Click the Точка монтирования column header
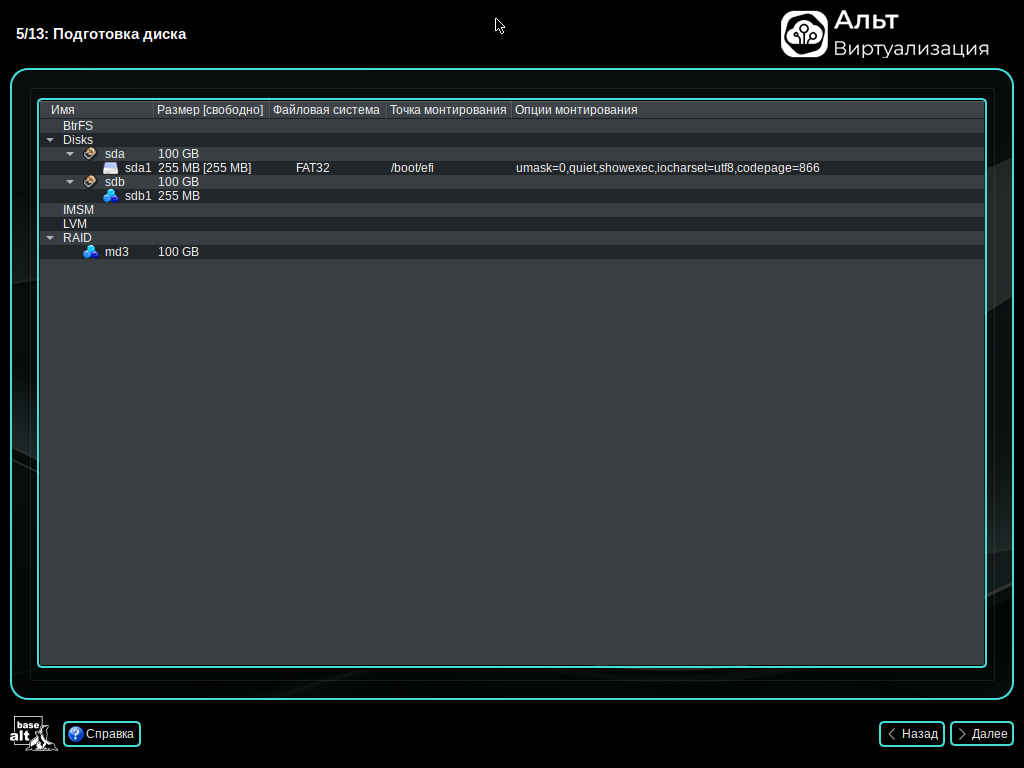Screen dimensions: 1024x768 coord(448,110)
